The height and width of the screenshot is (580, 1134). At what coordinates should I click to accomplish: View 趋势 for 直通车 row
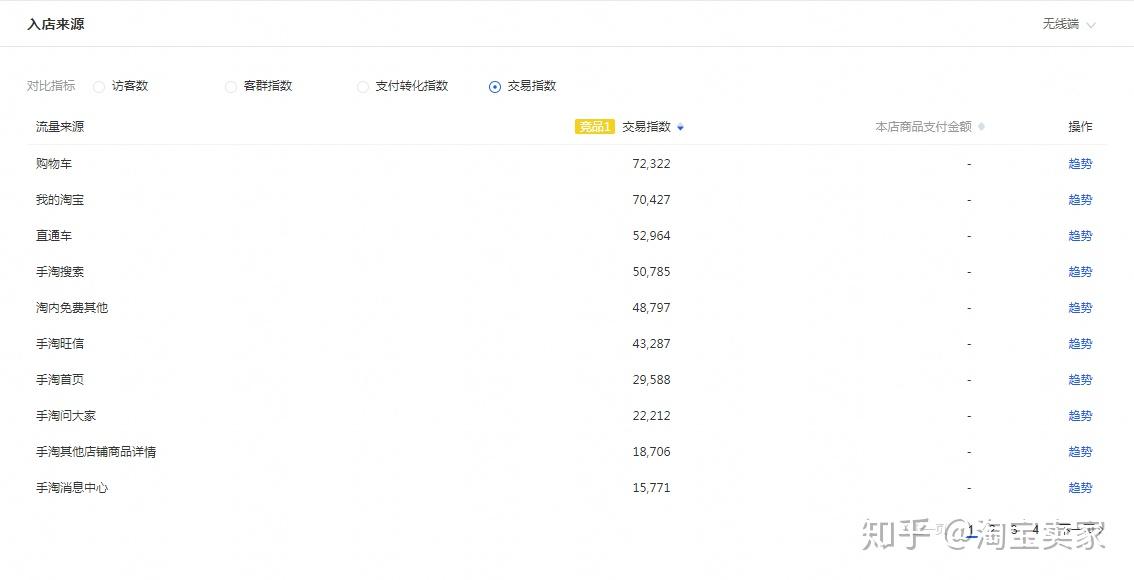(x=1080, y=236)
